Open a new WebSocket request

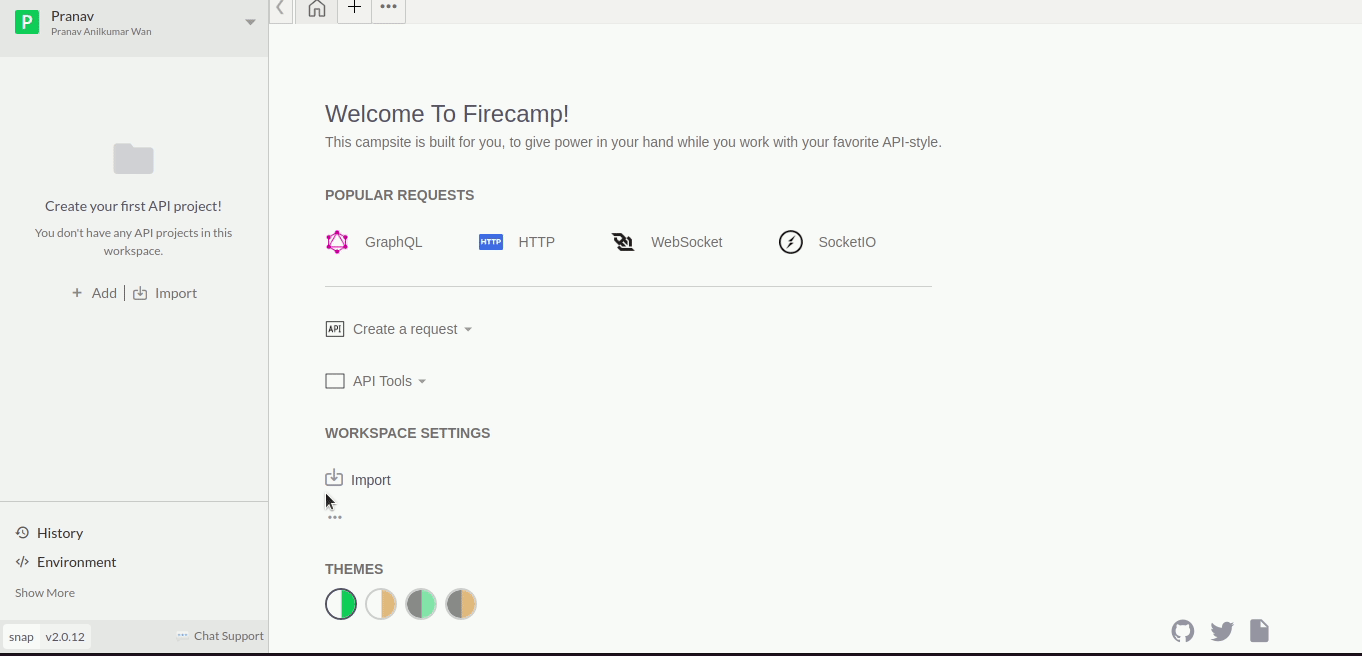pyautogui.click(x=686, y=242)
